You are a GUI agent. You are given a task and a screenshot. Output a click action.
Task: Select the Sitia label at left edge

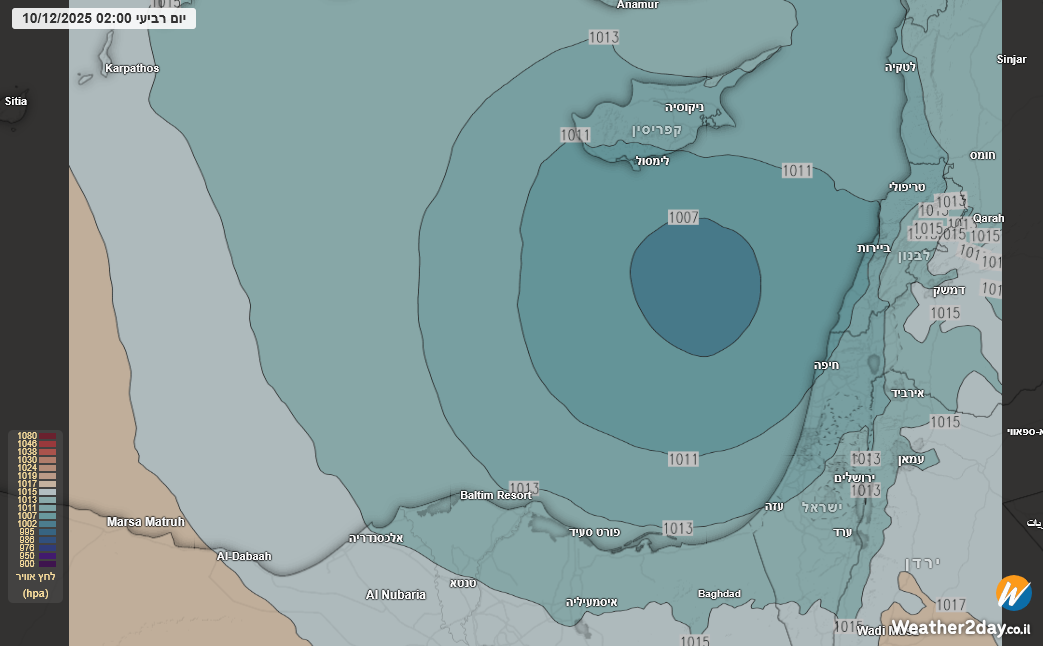pyautogui.click(x=16, y=101)
